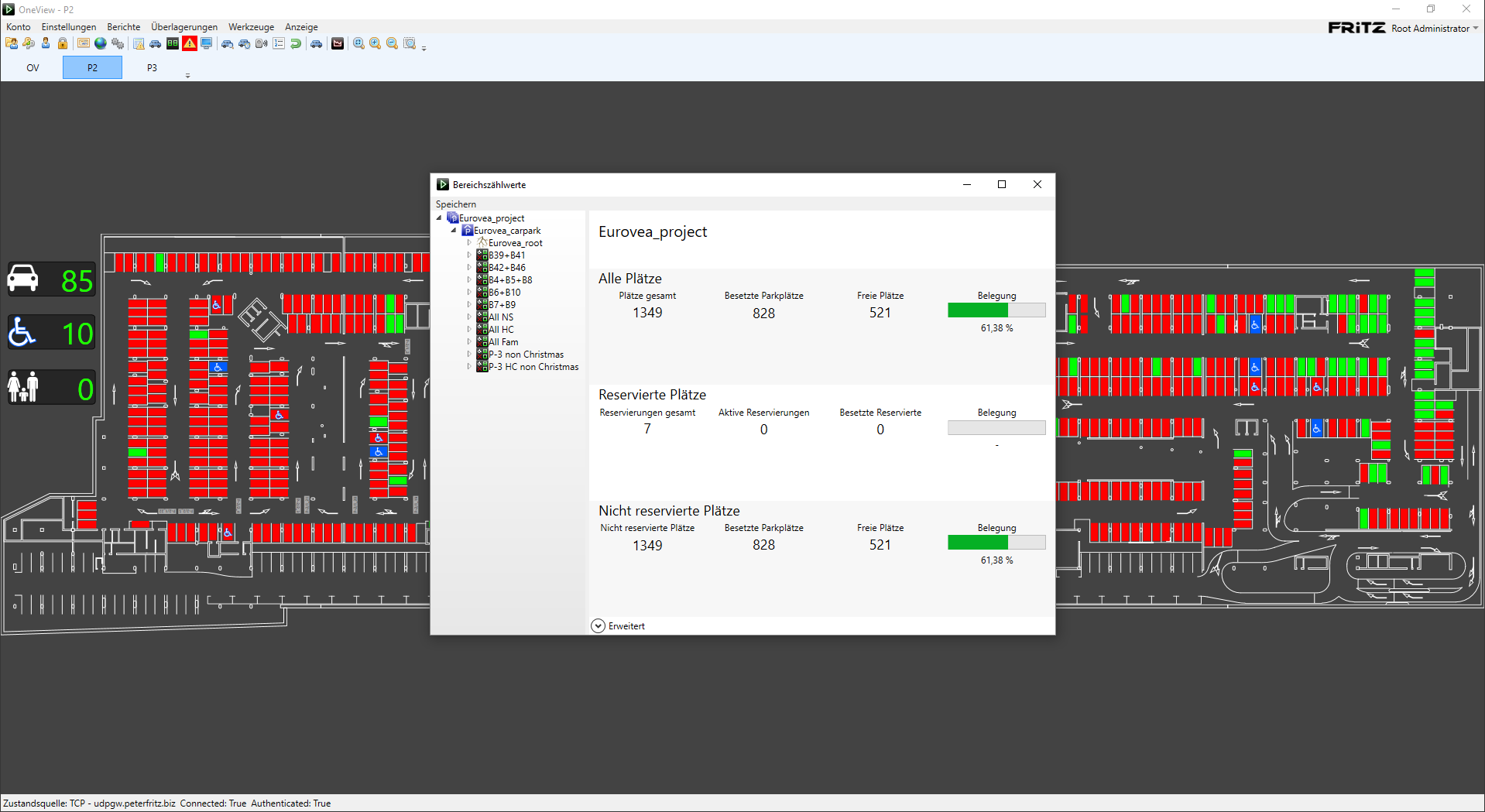Expand the All HC tree node arrow
This screenshot has height=812, width=1485.
point(469,330)
